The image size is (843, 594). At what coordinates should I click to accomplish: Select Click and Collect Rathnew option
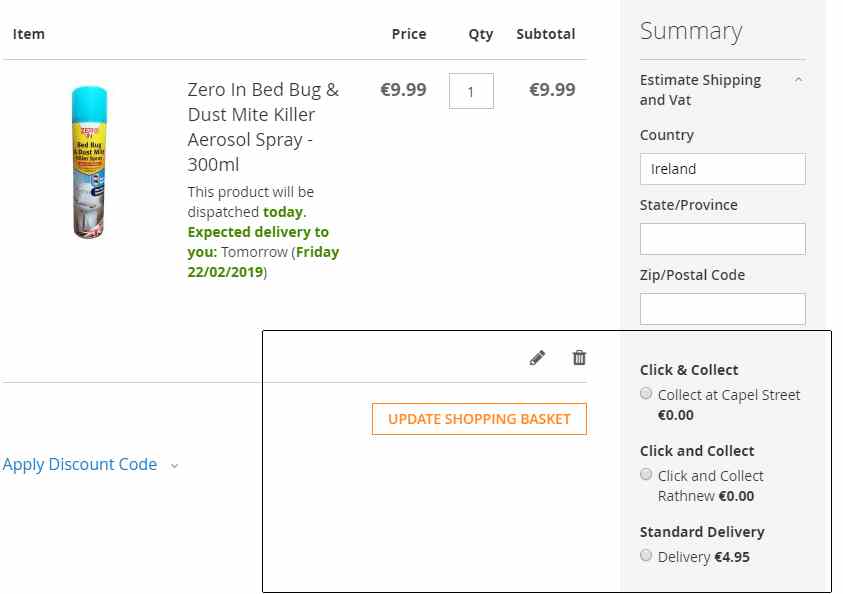click(646, 475)
